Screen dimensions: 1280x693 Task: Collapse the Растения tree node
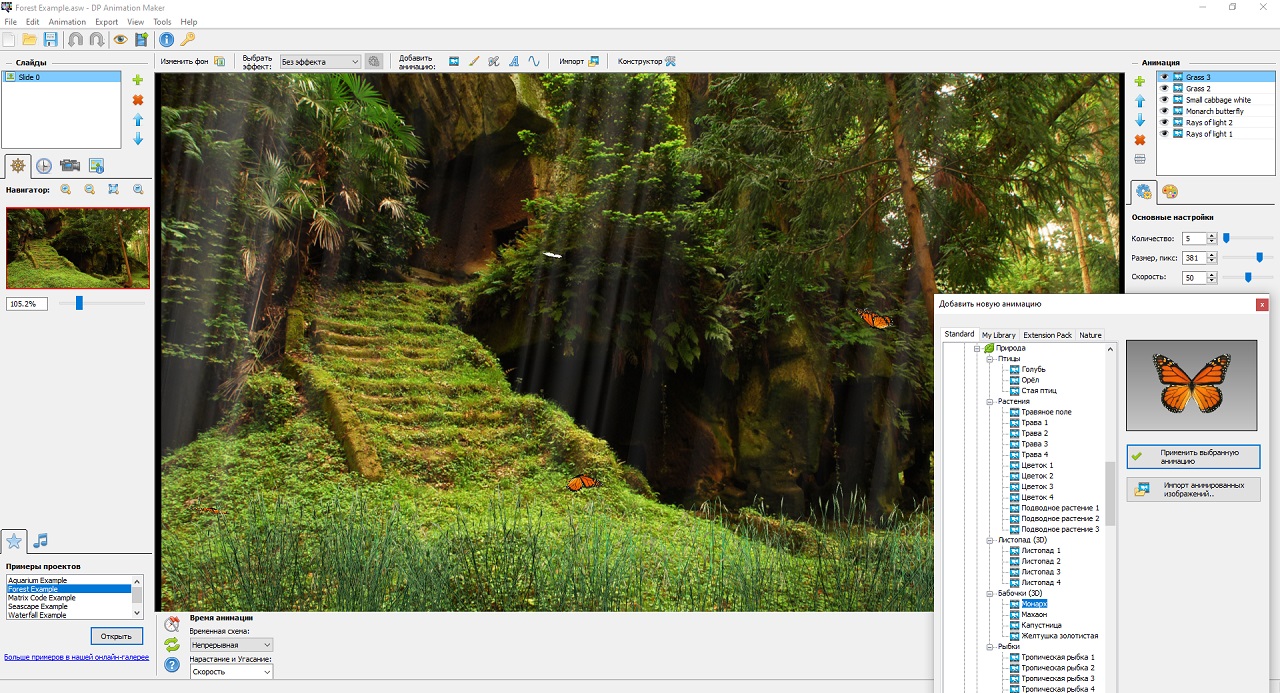[987, 402]
